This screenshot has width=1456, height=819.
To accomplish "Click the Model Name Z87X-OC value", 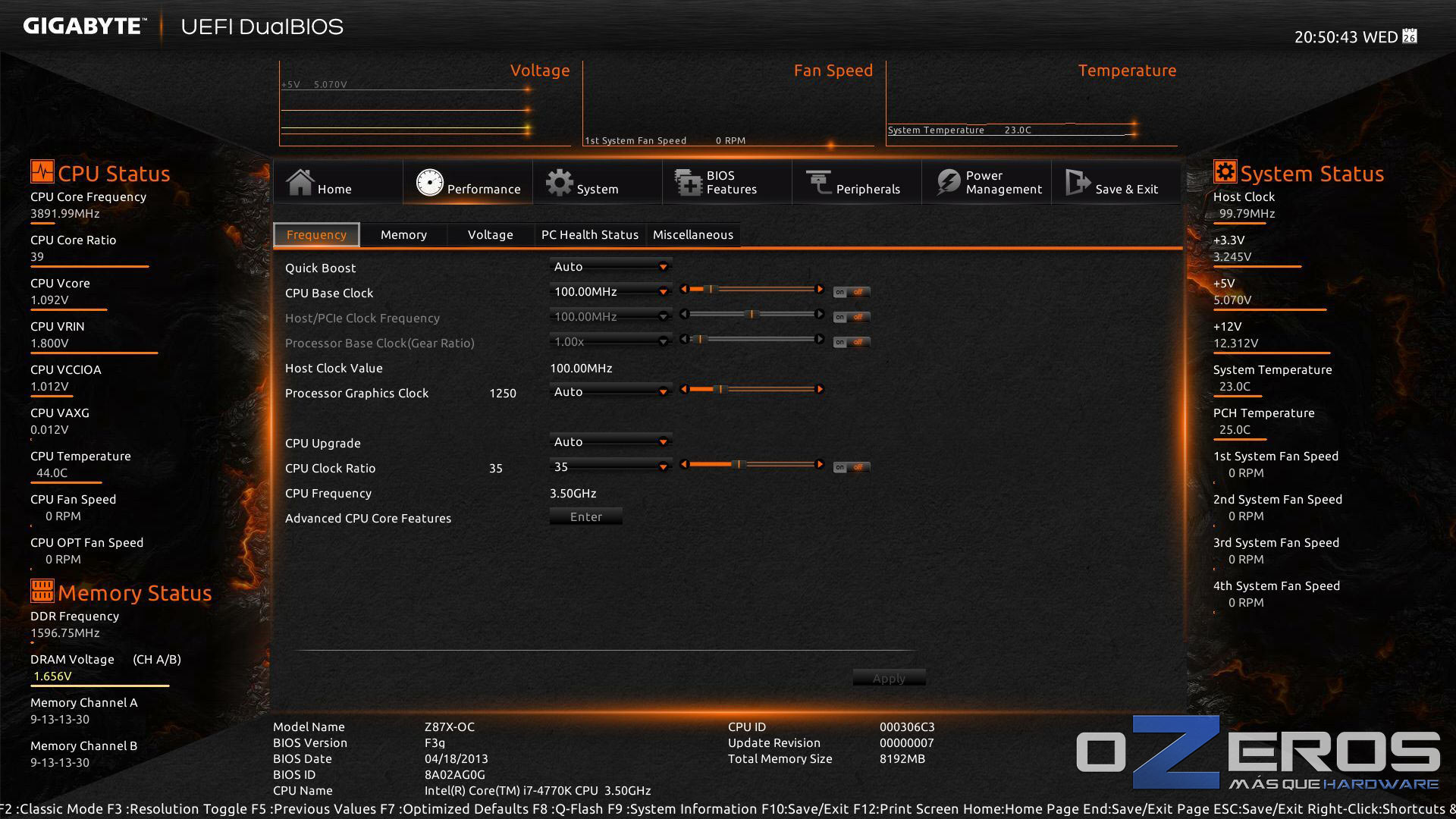I will 449,726.
